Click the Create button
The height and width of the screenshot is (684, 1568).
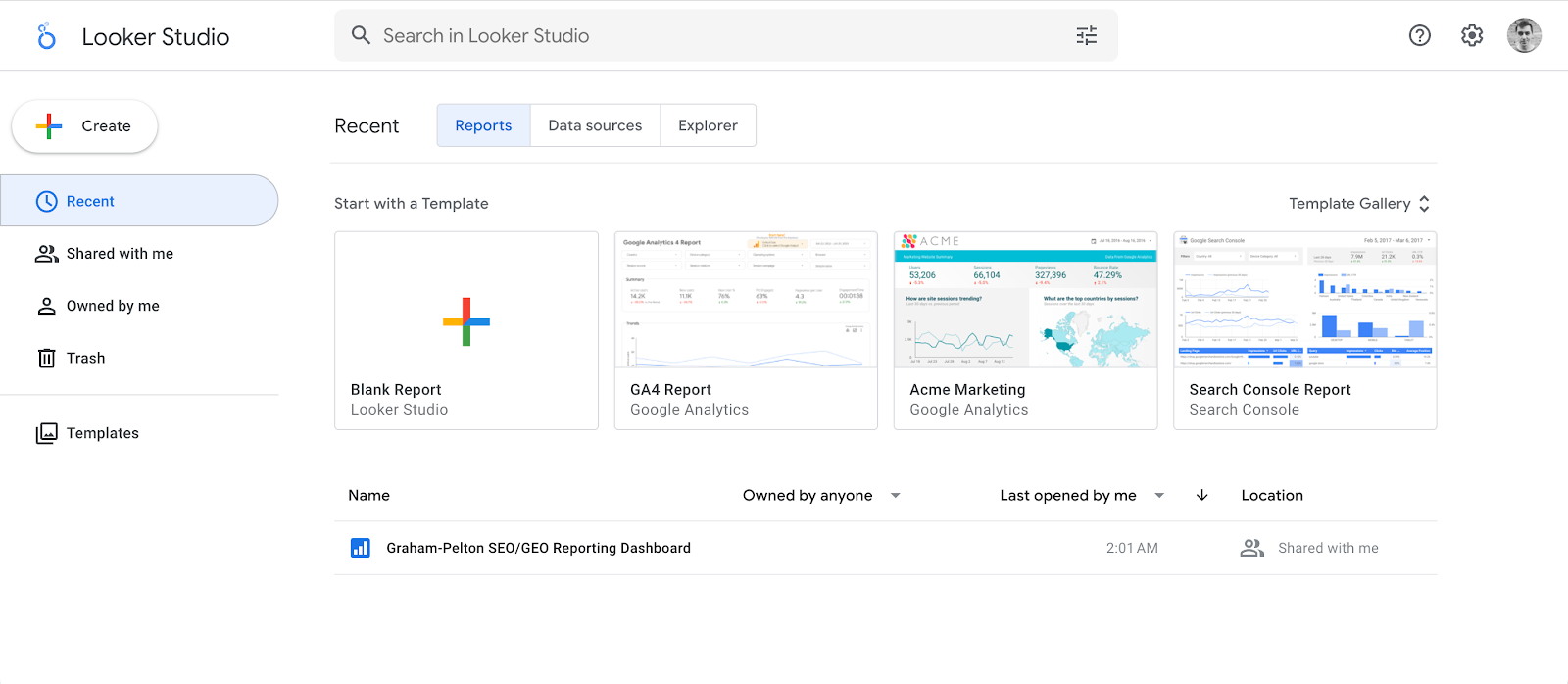(x=84, y=126)
